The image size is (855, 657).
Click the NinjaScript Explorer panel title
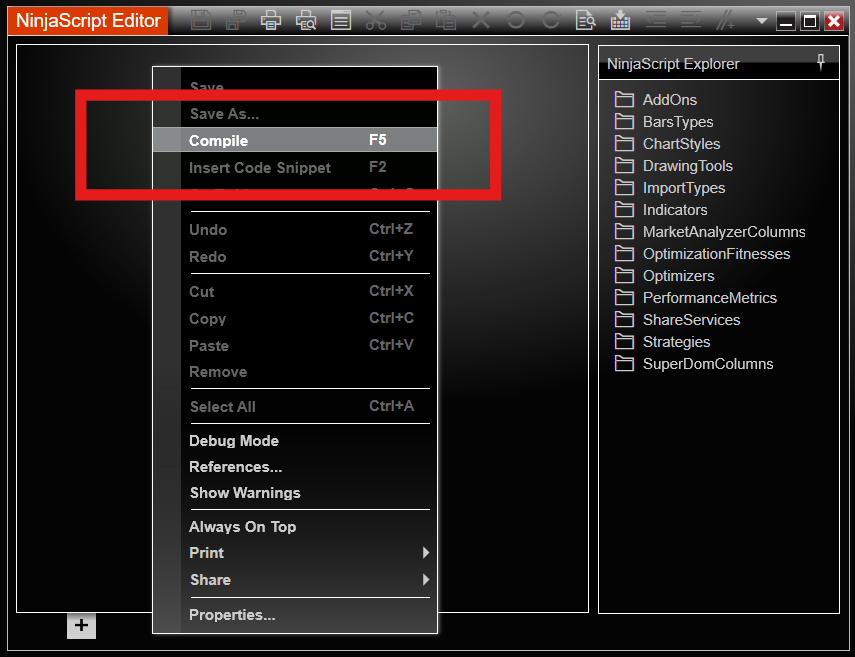click(x=673, y=64)
